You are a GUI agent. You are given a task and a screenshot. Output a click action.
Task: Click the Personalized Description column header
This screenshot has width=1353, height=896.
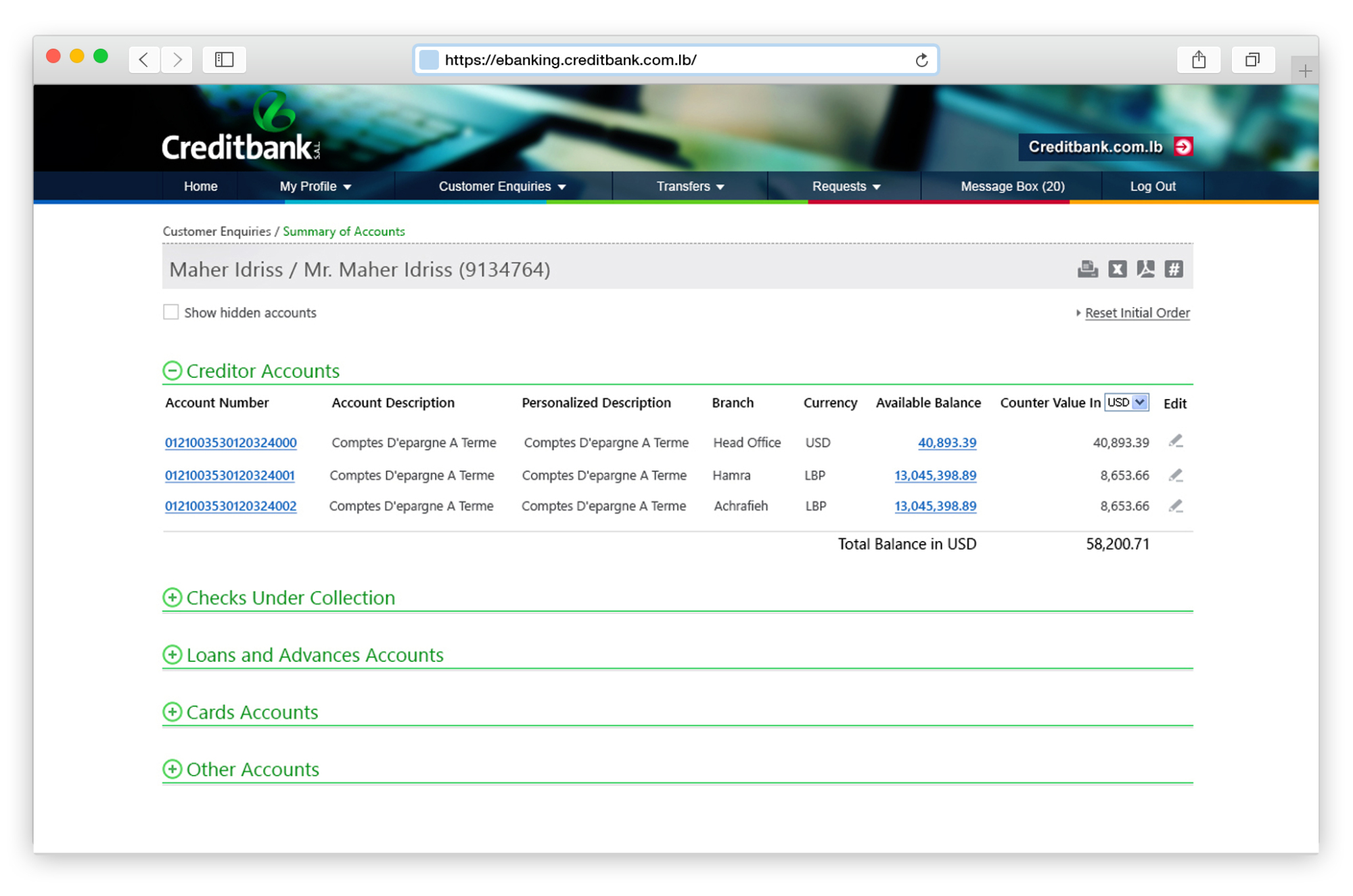click(596, 402)
